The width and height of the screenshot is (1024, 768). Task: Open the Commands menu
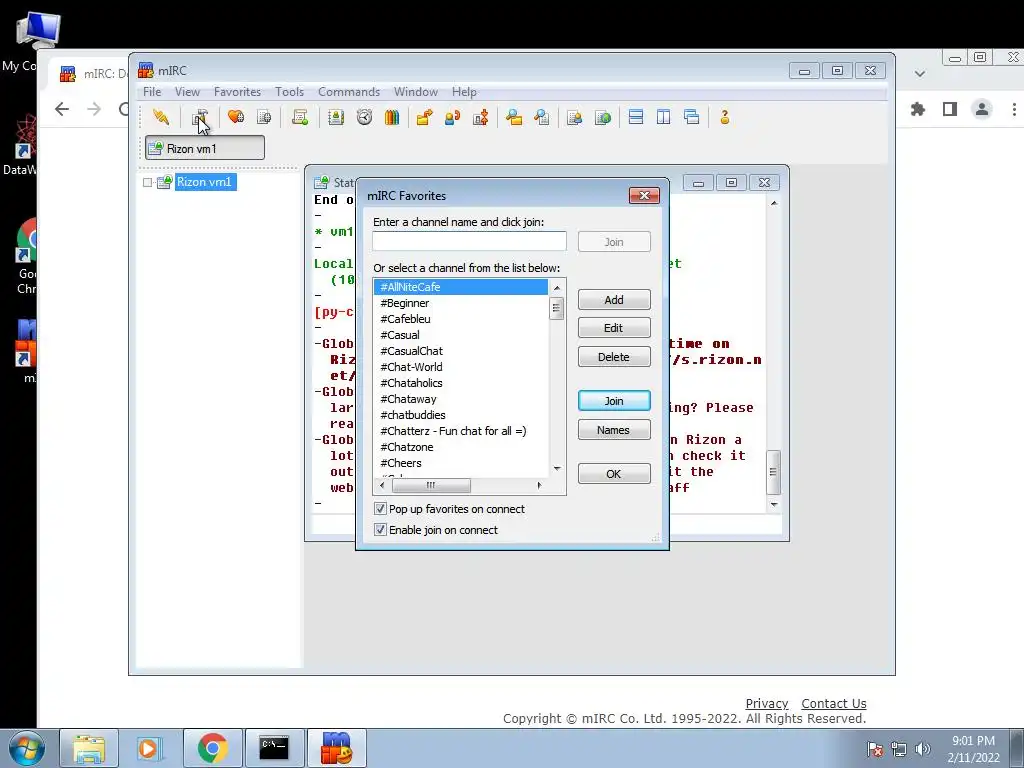click(x=349, y=92)
